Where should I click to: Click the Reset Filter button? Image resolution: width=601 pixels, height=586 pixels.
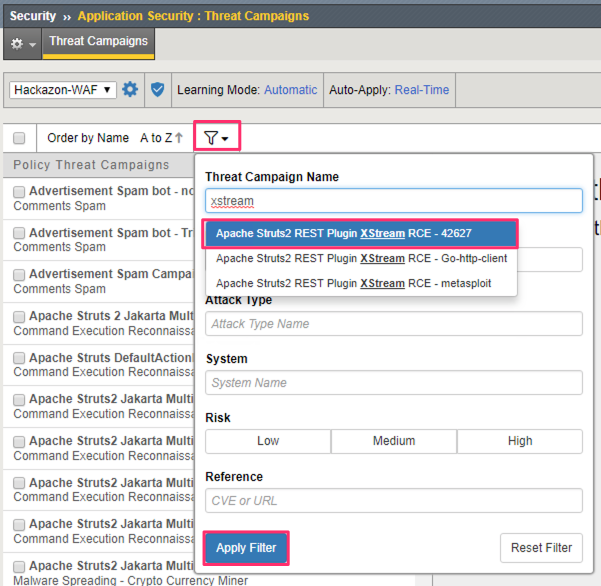541,548
